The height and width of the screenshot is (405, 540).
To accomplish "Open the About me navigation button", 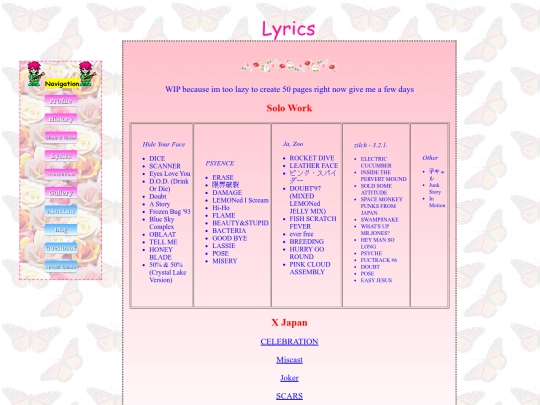I will click(61, 211).
